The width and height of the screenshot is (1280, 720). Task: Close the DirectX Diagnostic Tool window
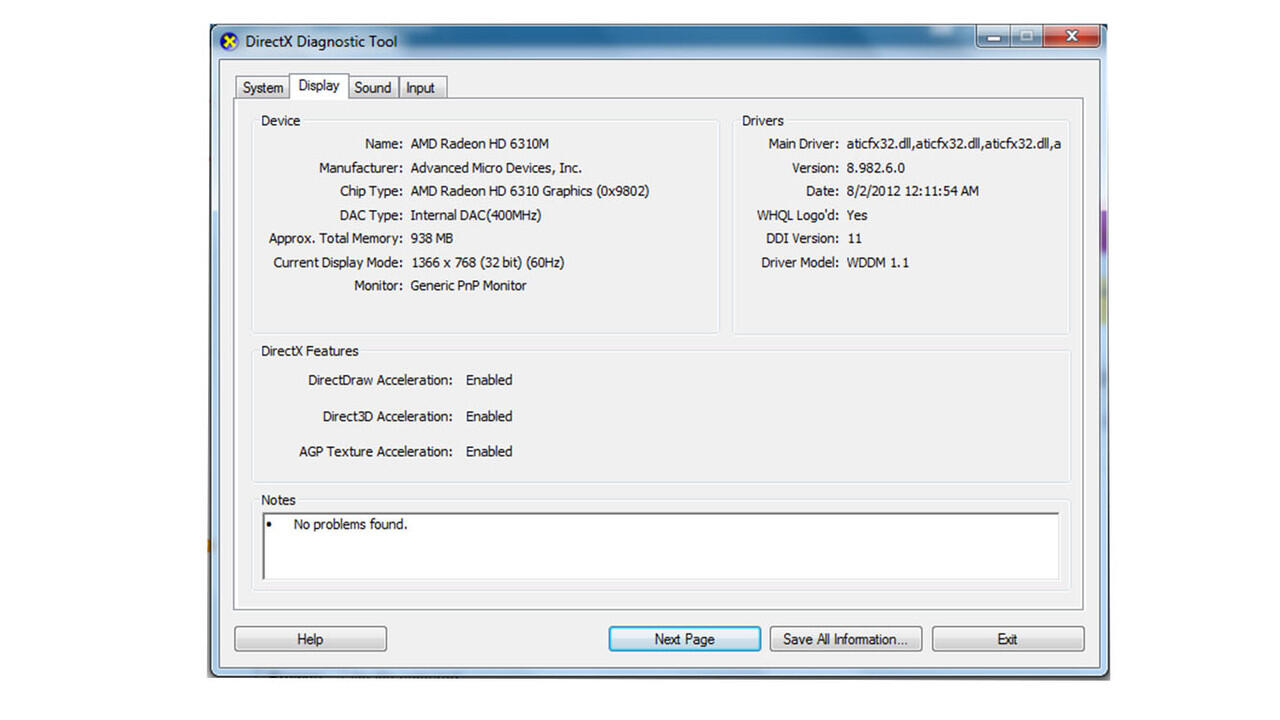[x=1072, y=37]
